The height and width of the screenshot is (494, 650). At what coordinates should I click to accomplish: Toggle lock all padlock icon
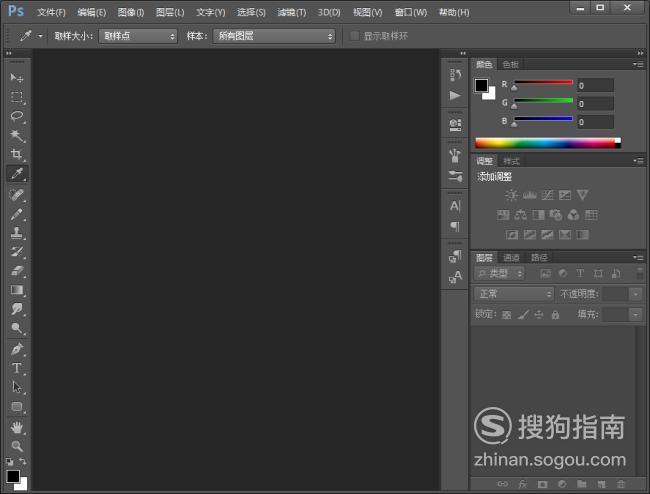pyautogui.click(x=555, y=315)
